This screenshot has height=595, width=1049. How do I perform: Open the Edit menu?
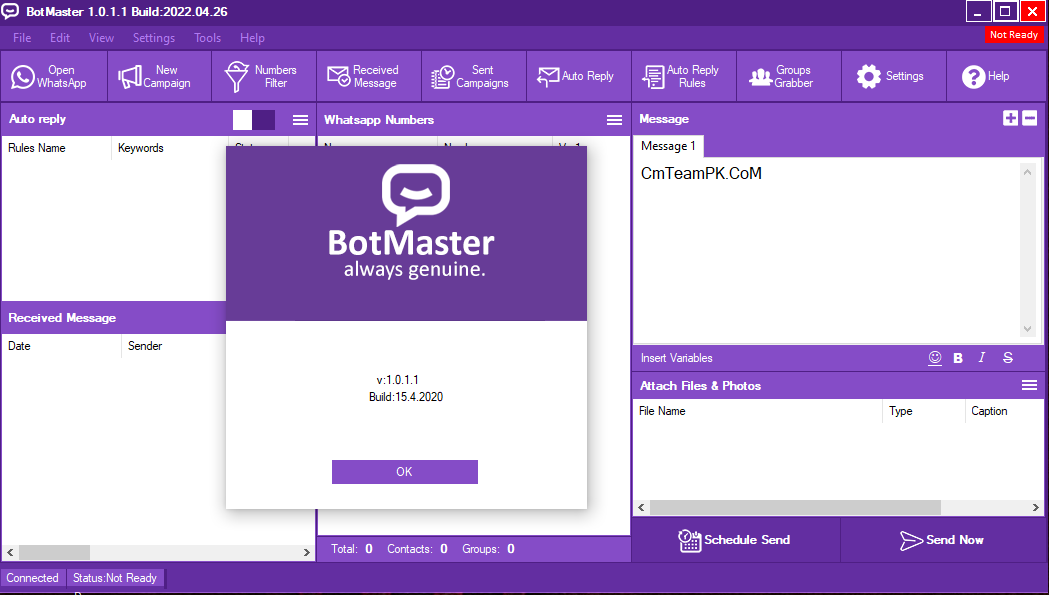tap(60, 38)
